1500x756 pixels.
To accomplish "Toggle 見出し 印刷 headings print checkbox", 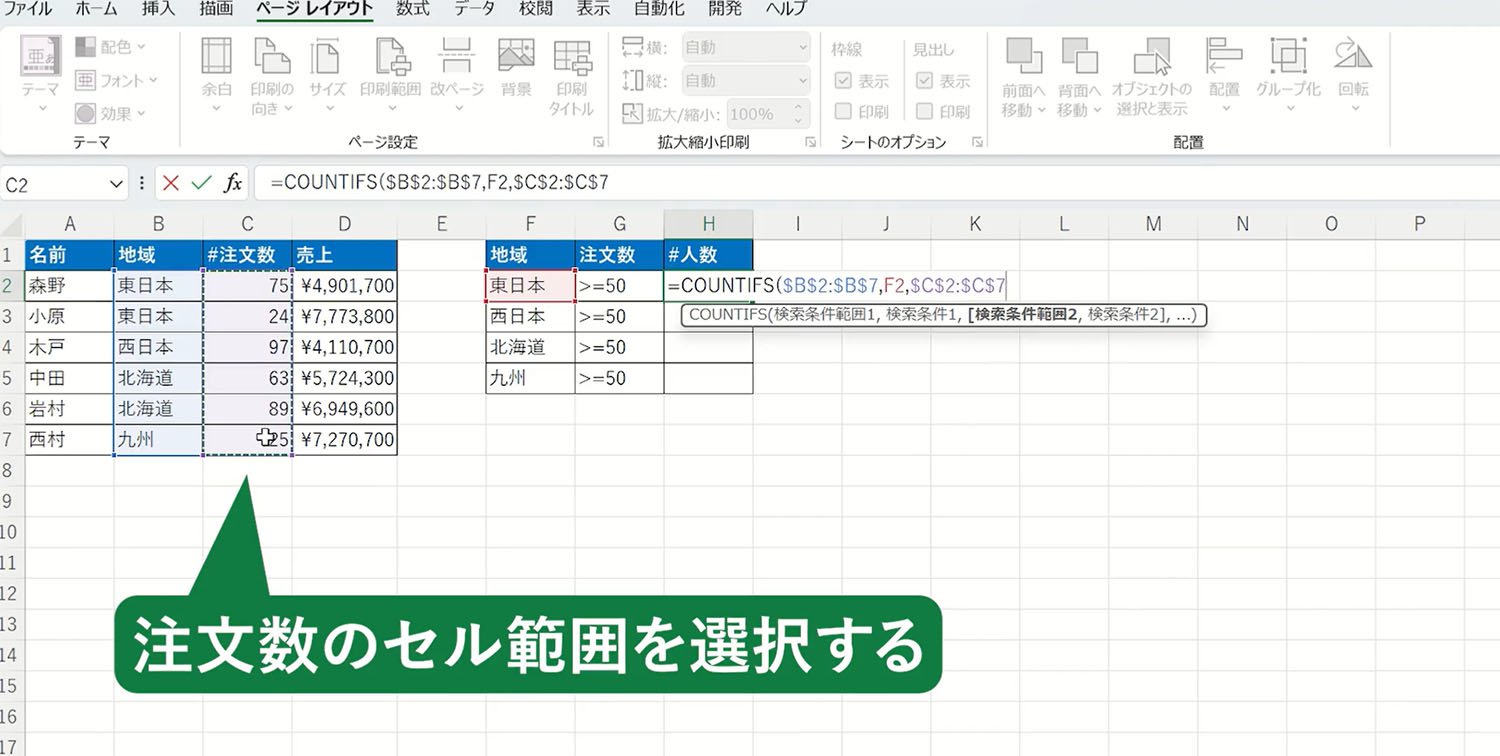I will (x=925, y=111).
